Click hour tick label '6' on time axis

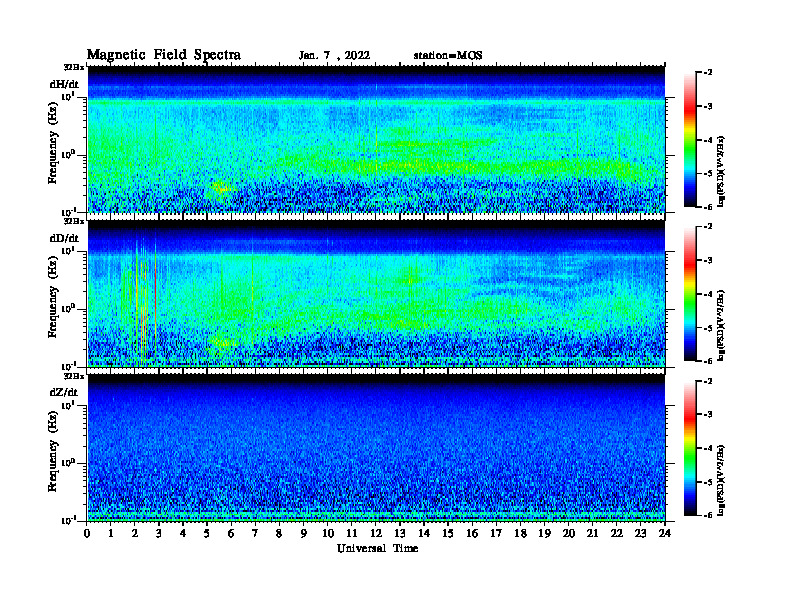(231, 533)
